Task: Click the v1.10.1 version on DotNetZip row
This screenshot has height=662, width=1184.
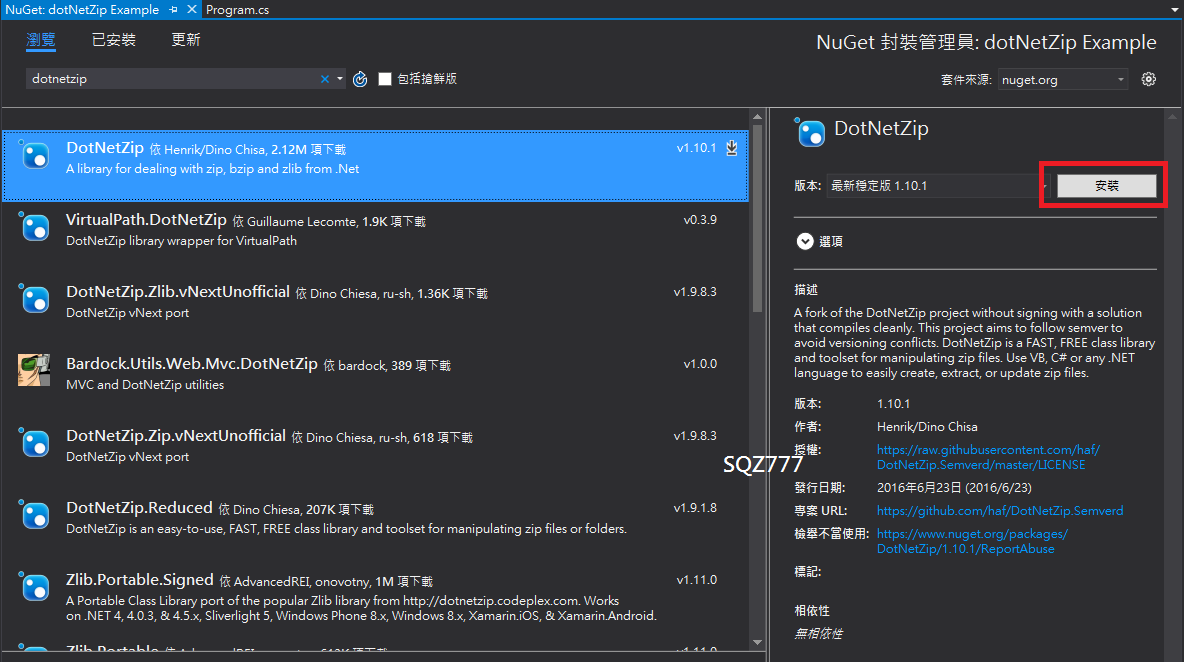Action: tap(696, 148)
